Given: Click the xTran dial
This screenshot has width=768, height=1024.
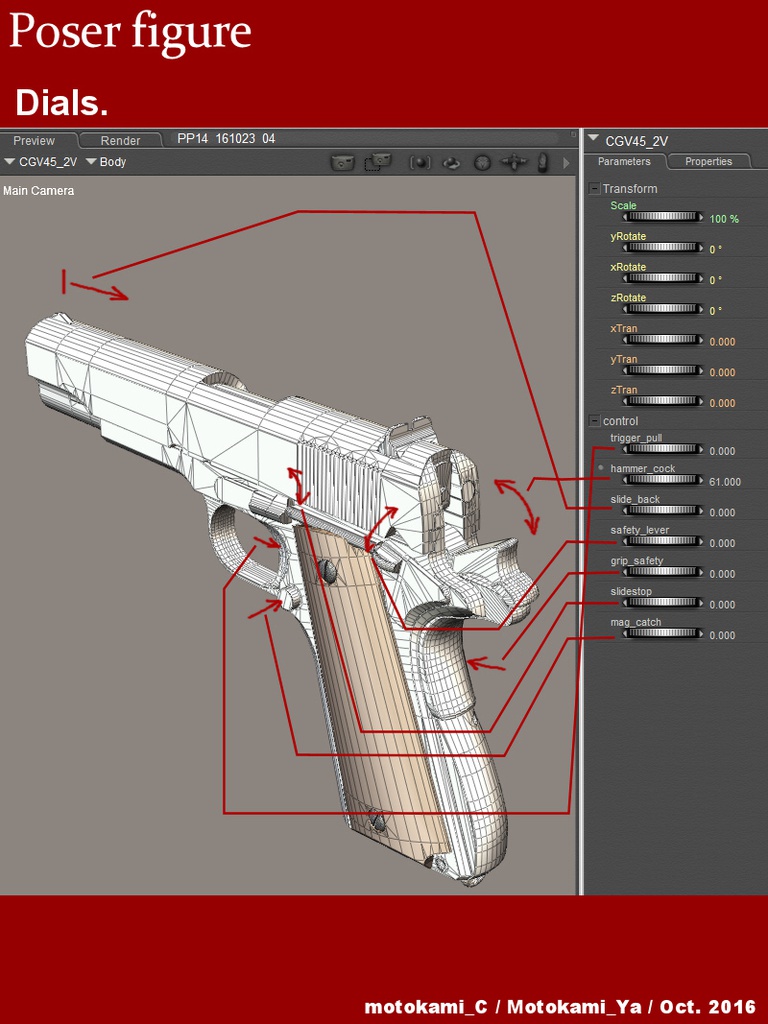Looking at the screenshot, I should point(663,340).
